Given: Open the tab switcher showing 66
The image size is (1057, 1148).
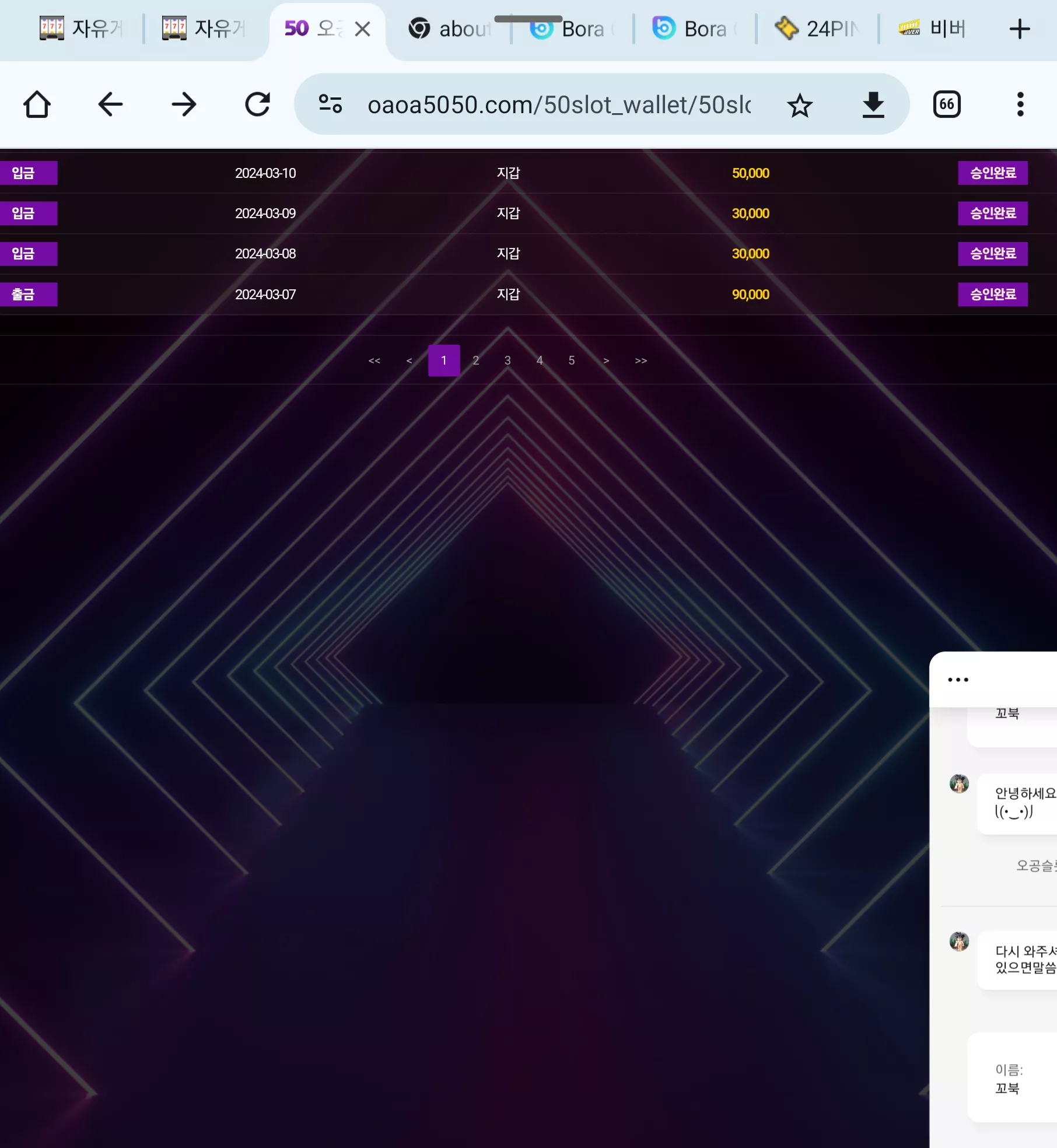Looking at the screenshot, I should point(947,105).
